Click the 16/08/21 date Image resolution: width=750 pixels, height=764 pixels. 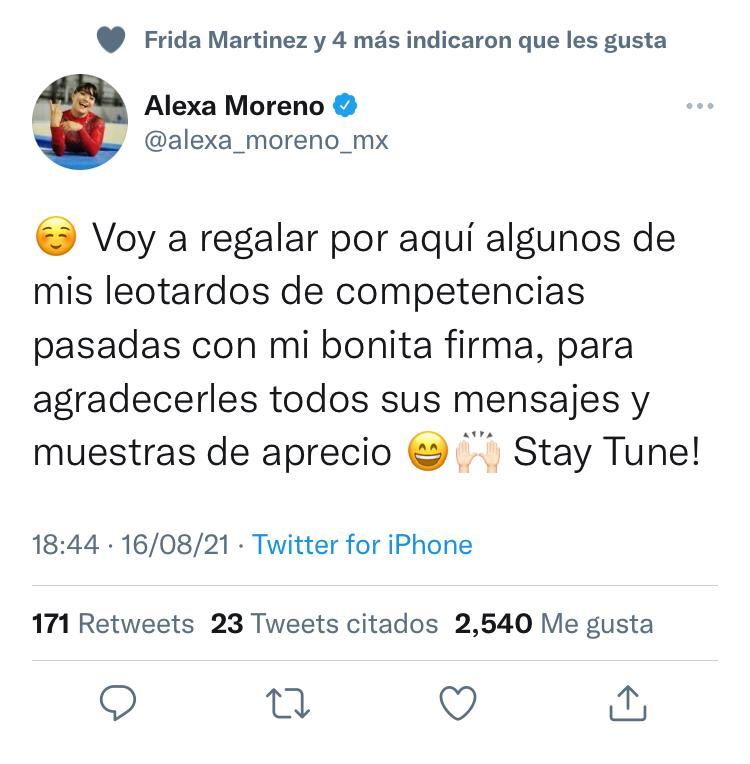pyautogui.click(x=175, y=544)
